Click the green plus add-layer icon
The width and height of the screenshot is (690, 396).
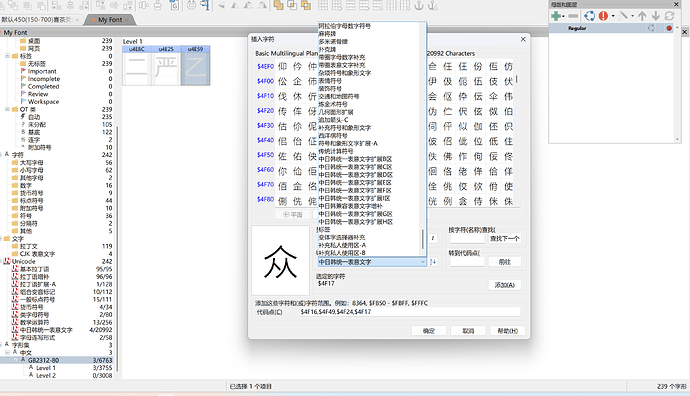pyautogui.click(x=556, y=16)
